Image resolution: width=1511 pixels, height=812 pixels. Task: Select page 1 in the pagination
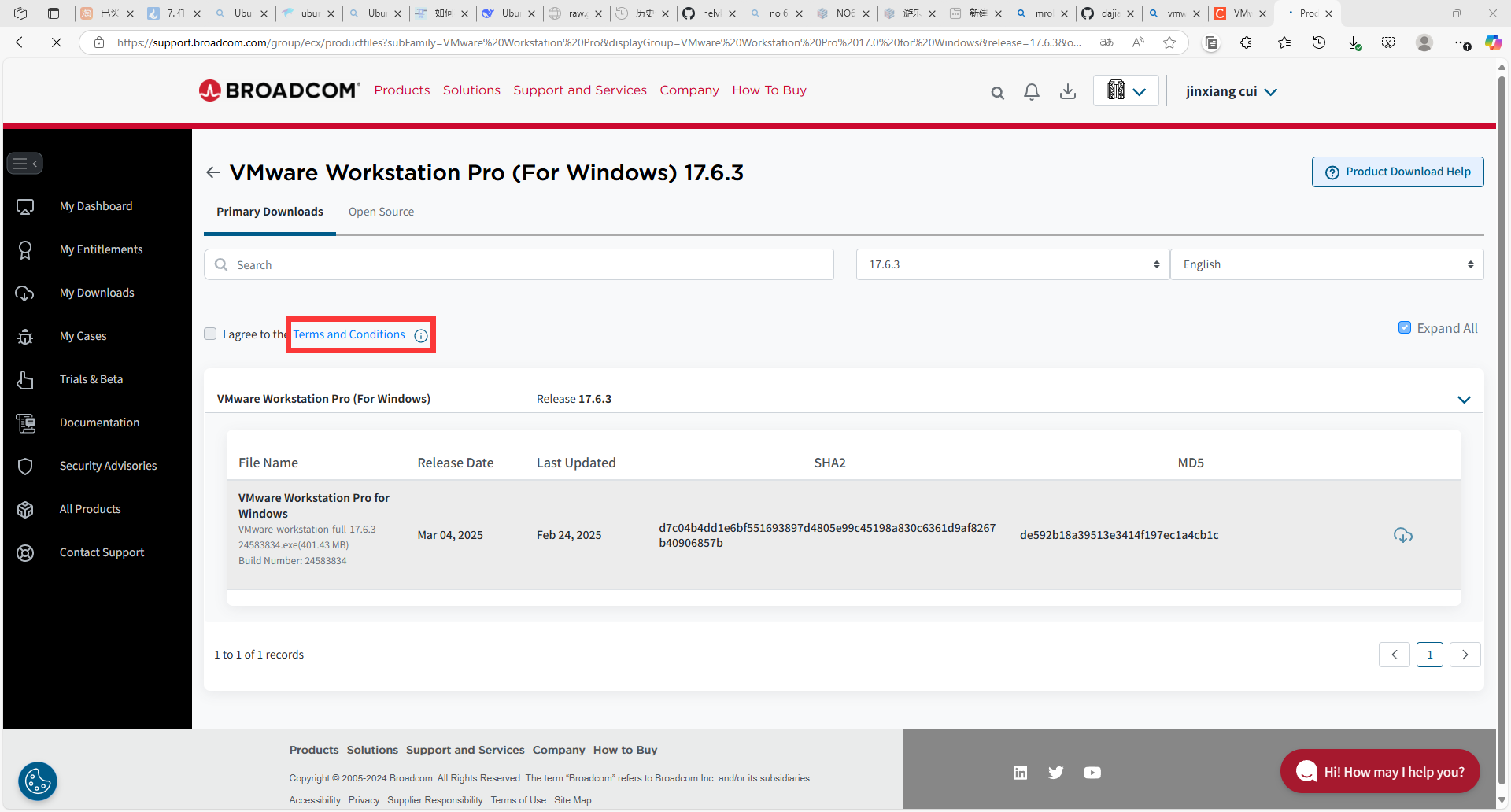tap(1430, 655)
